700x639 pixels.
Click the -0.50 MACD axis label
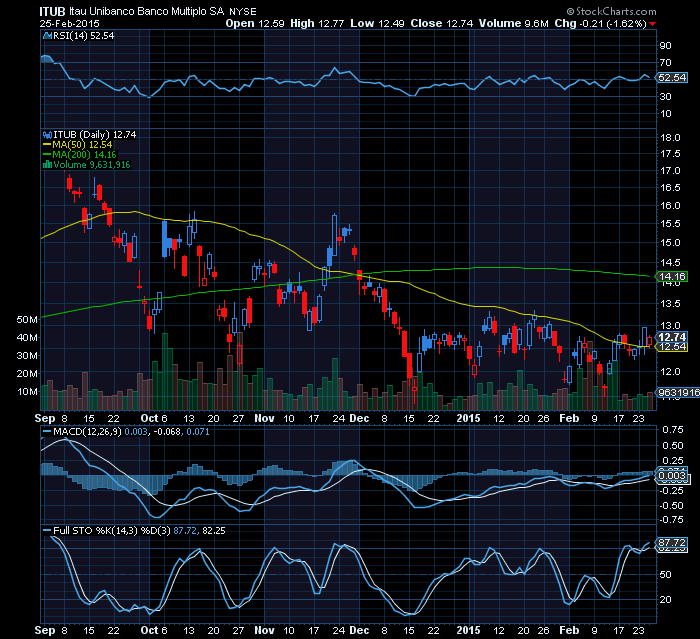tap(671, 505)
